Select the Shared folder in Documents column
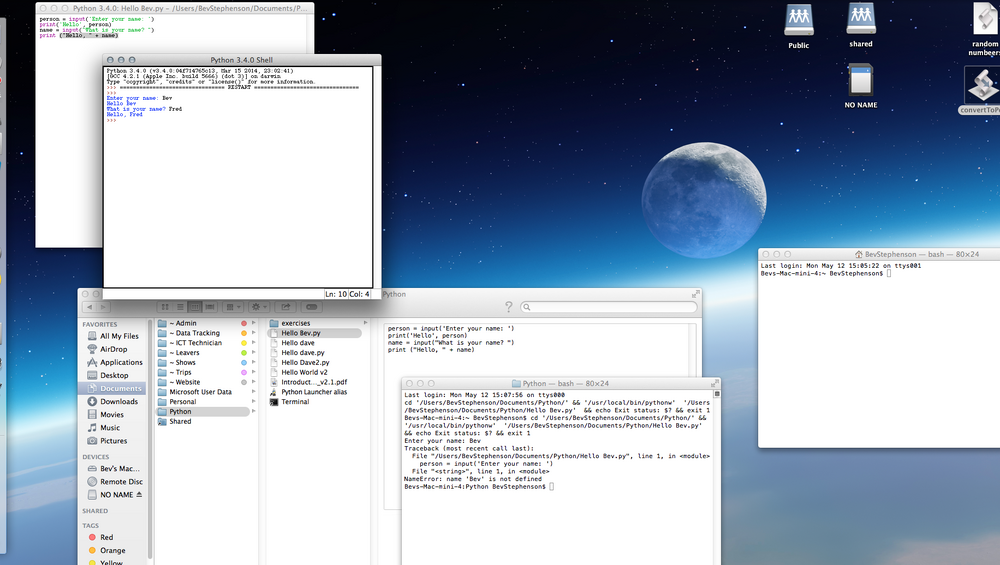The image size is (1000, 565). click(203, 422)
